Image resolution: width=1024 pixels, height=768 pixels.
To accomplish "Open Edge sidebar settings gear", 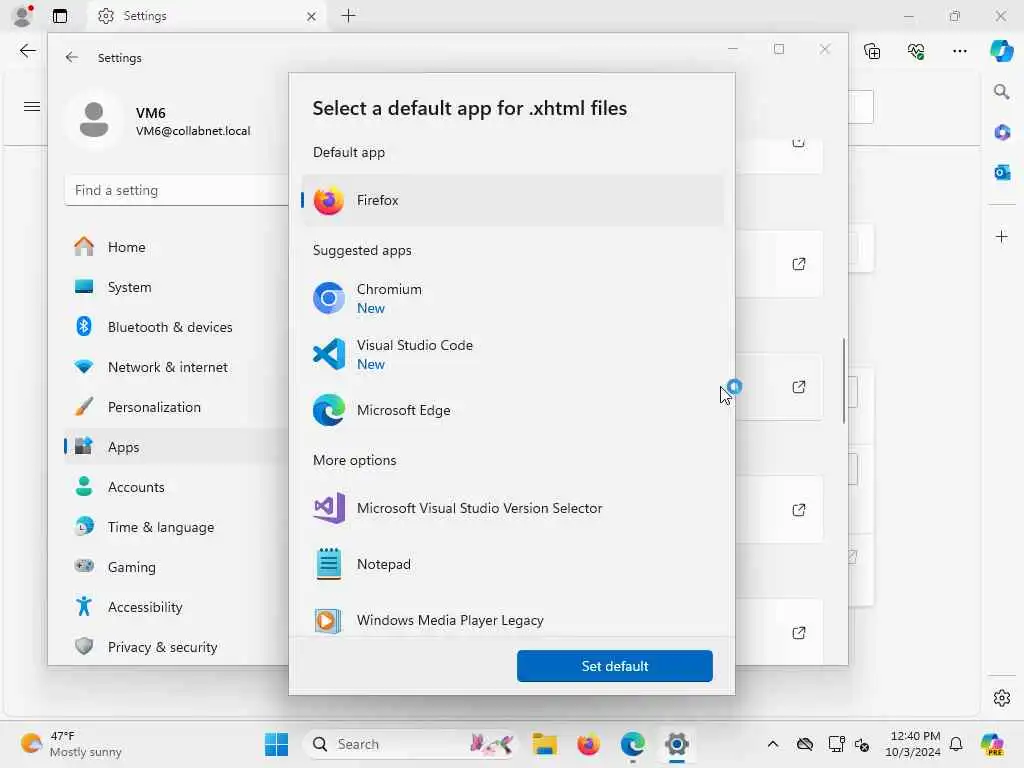I will [1002, 698].
